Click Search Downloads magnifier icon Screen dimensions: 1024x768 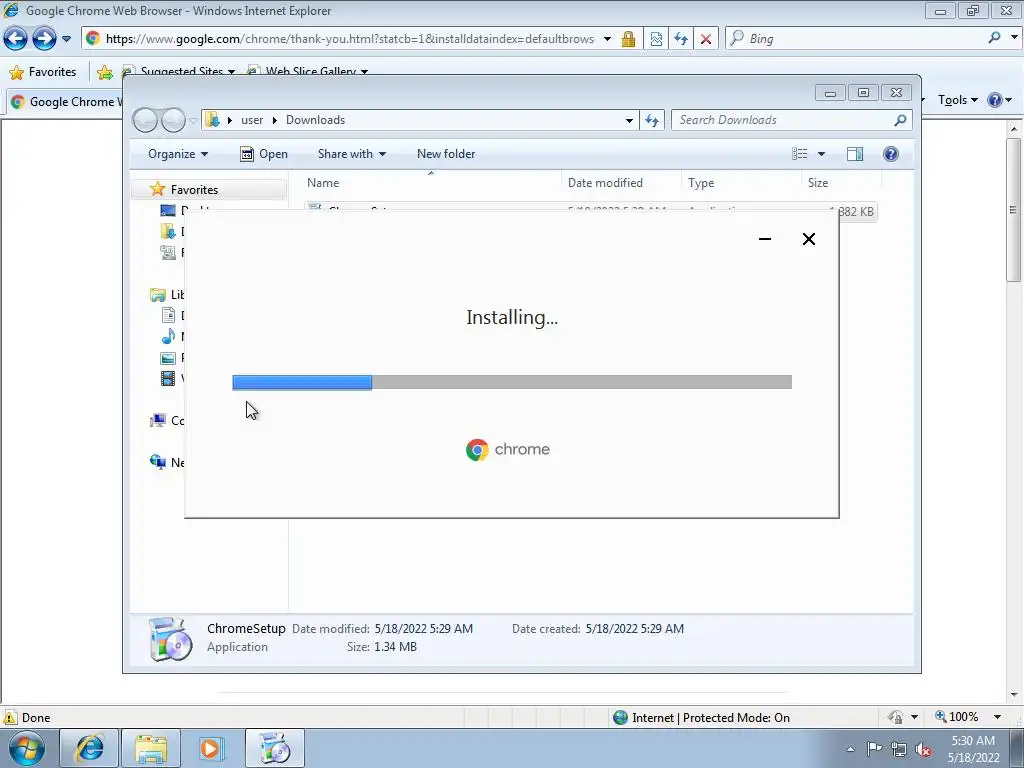tap(901, 120)
